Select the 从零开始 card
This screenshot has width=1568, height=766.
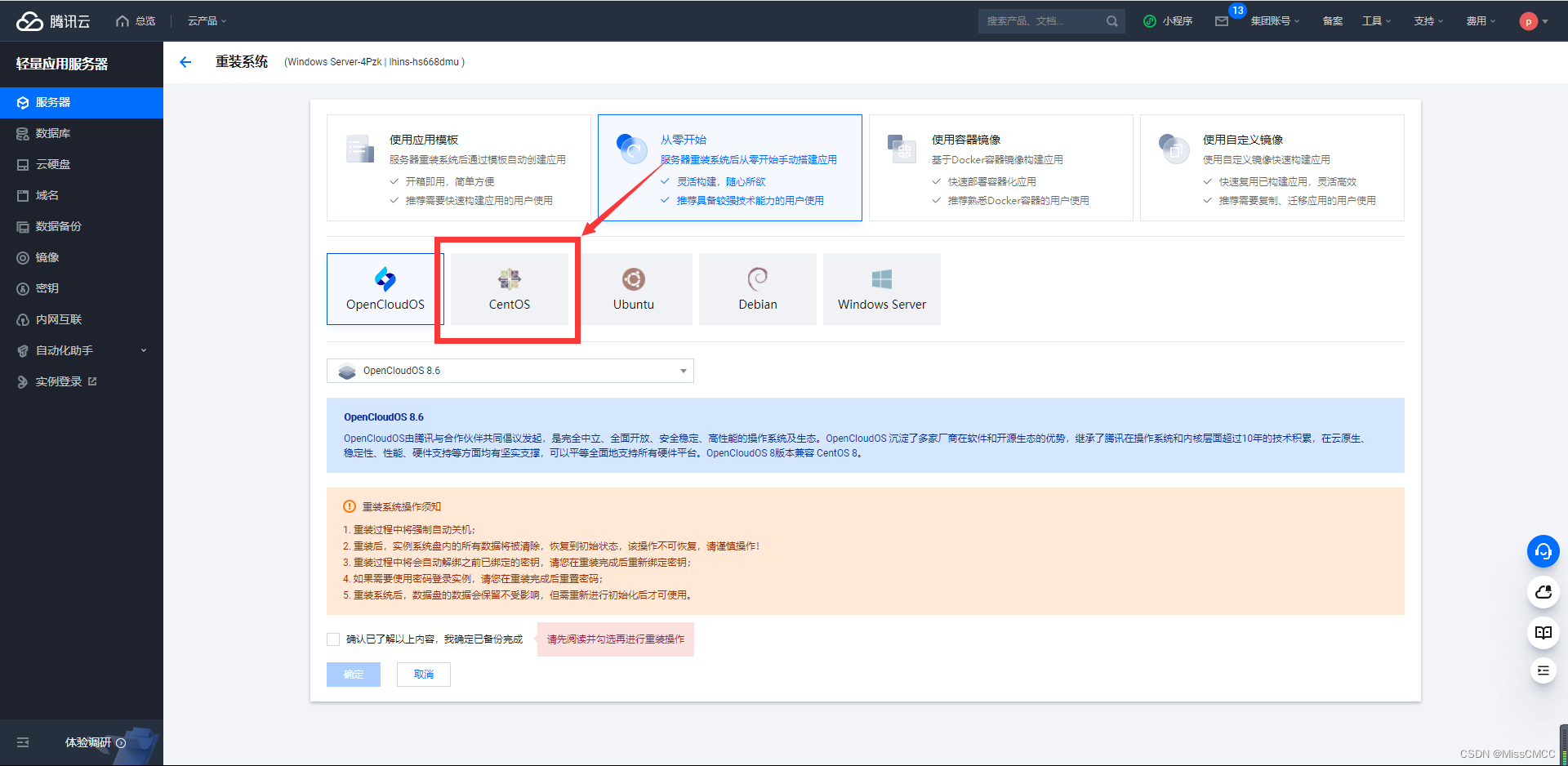tap(730, 168)
